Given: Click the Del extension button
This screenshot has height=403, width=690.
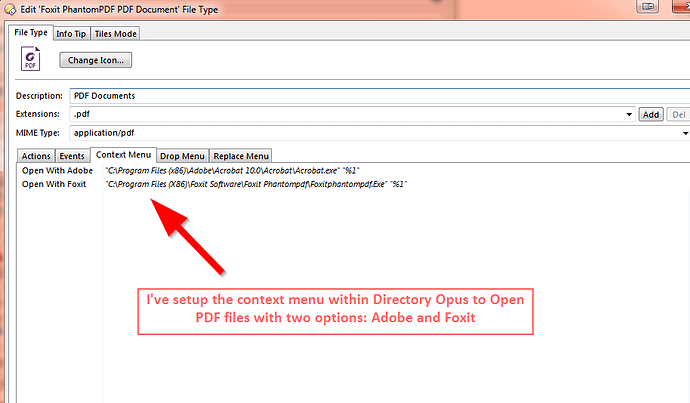Looking at the screenshot, I should coord(678,114).
